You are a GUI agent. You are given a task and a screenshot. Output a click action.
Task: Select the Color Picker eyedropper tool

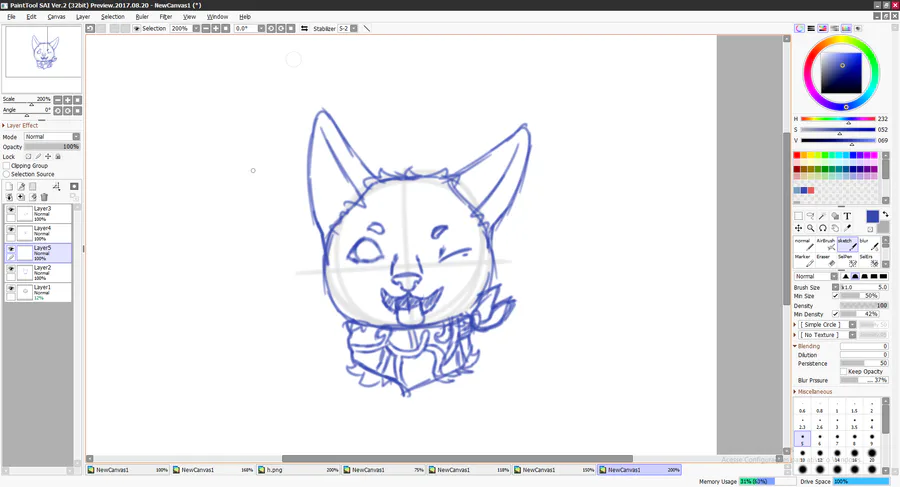tap(847, 228)
